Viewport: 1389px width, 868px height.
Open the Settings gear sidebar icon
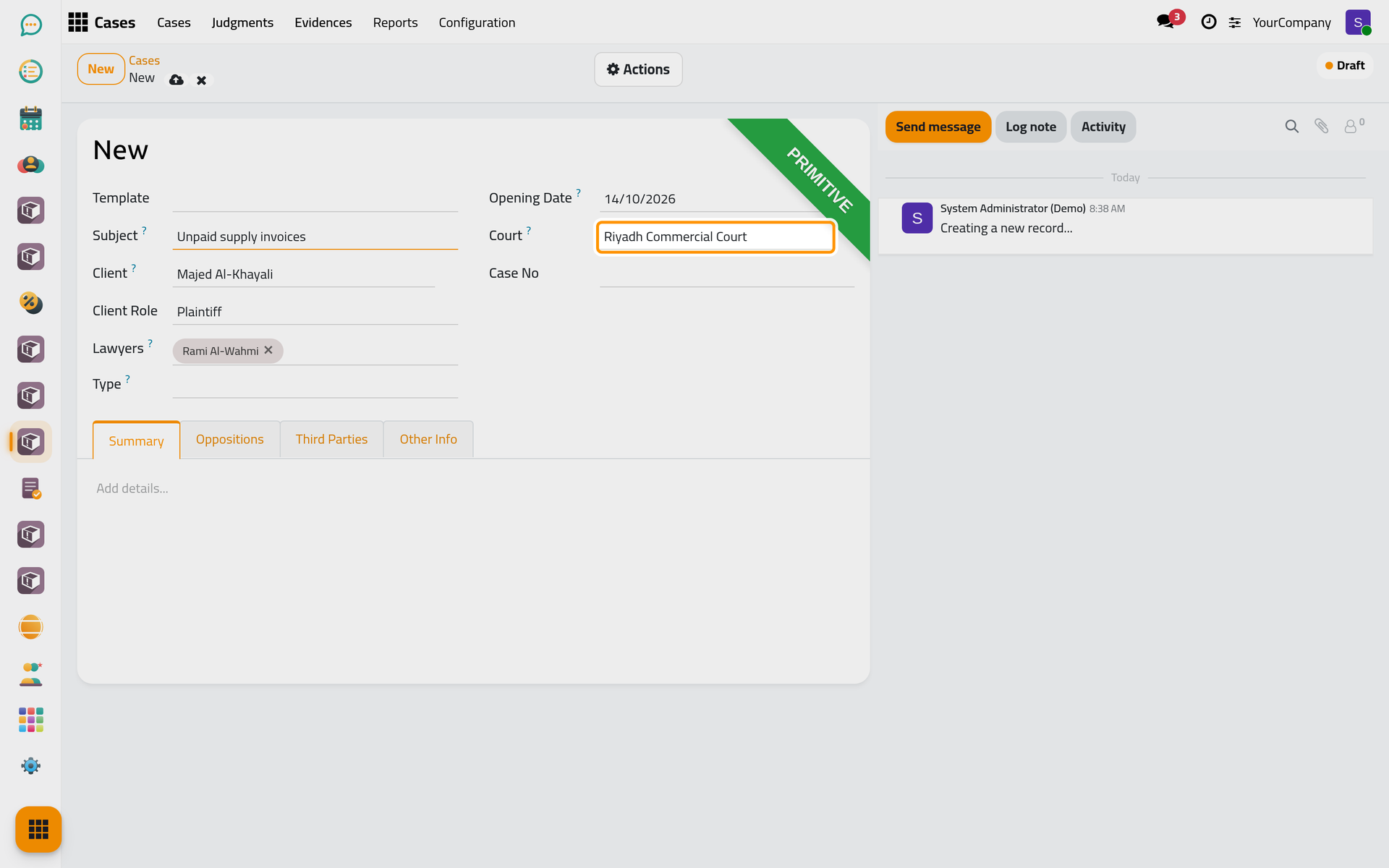coord(30,766)
